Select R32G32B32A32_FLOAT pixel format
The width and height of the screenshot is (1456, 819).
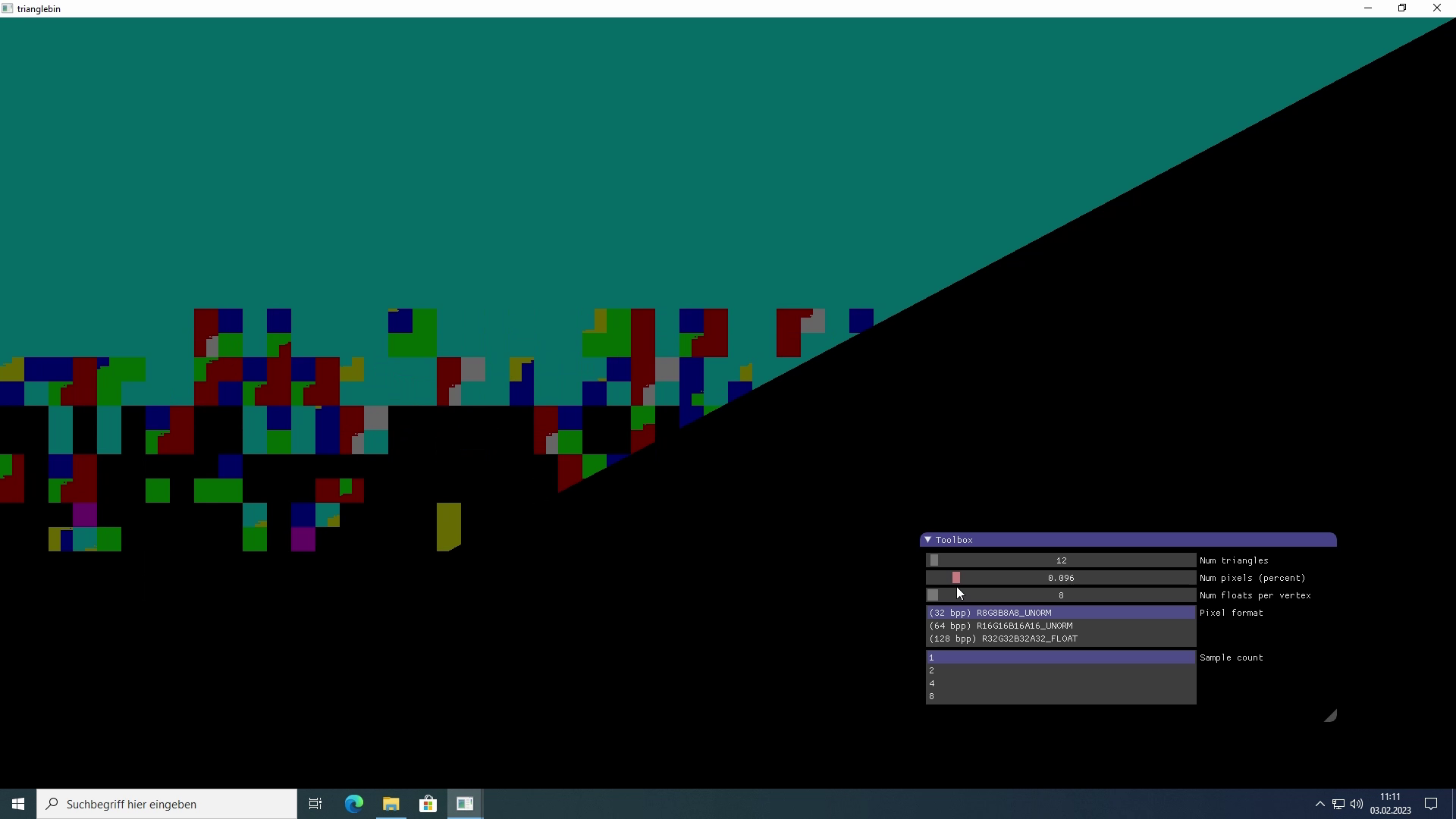click(x=1060, y=639)
